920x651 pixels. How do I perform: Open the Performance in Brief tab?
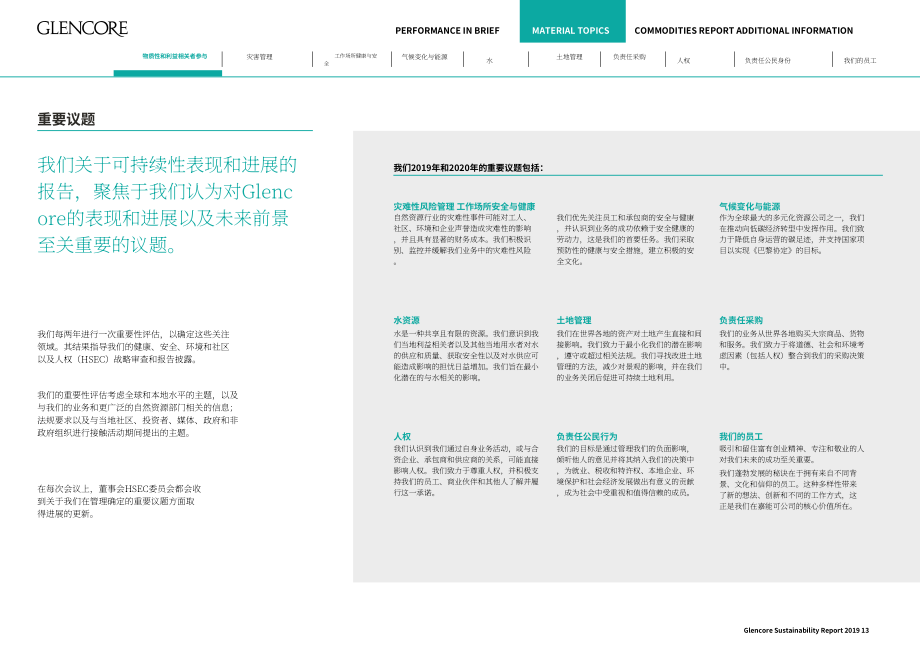point(447,30)
